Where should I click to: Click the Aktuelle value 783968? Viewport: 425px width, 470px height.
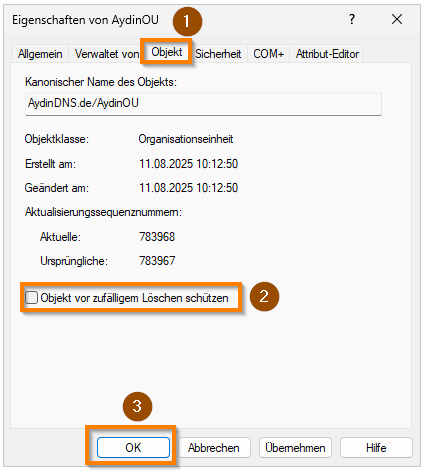tap(157, 237)
